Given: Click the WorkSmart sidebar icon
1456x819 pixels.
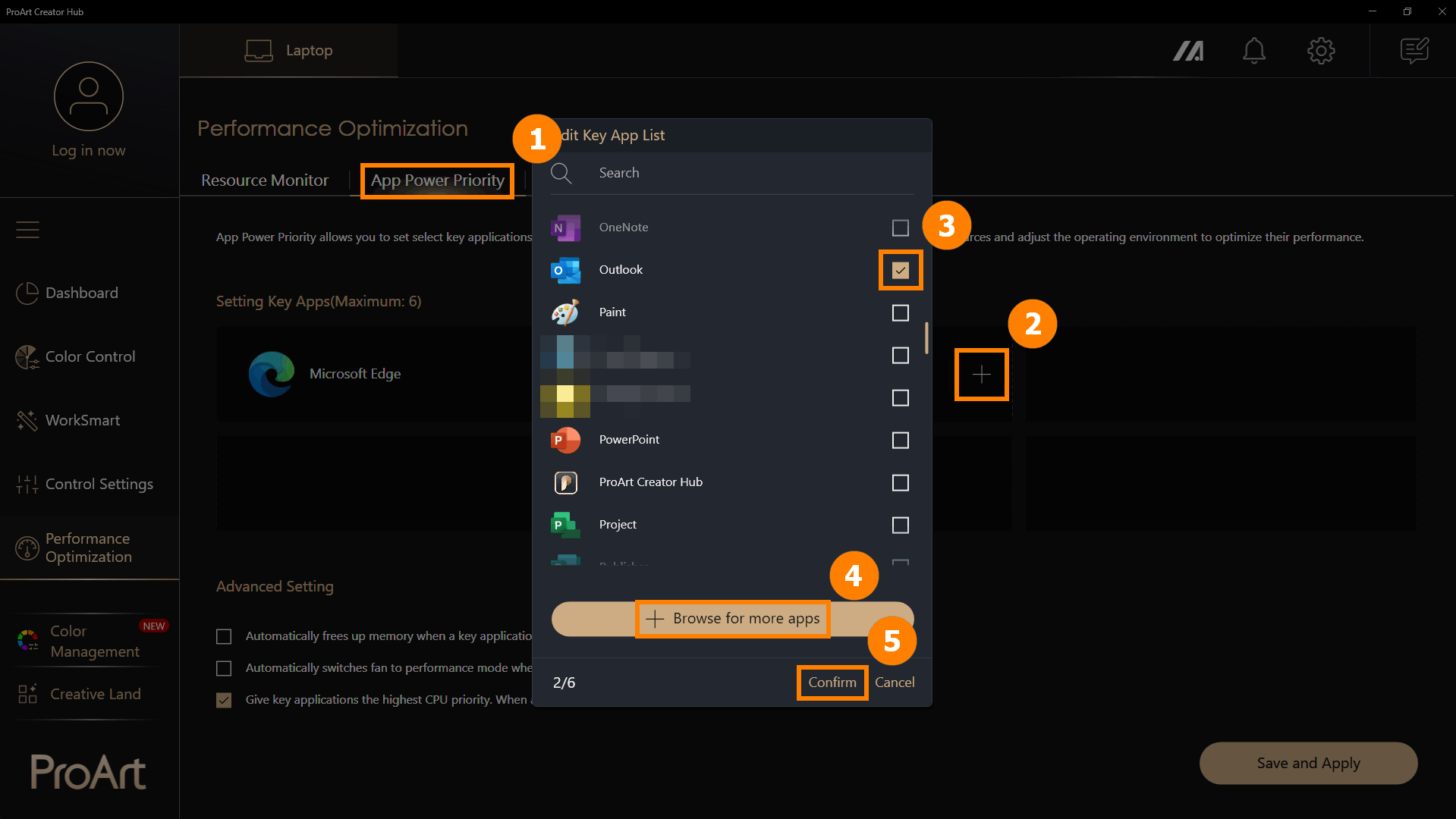Looking at the screenshot, I should [x=27, y=420].
